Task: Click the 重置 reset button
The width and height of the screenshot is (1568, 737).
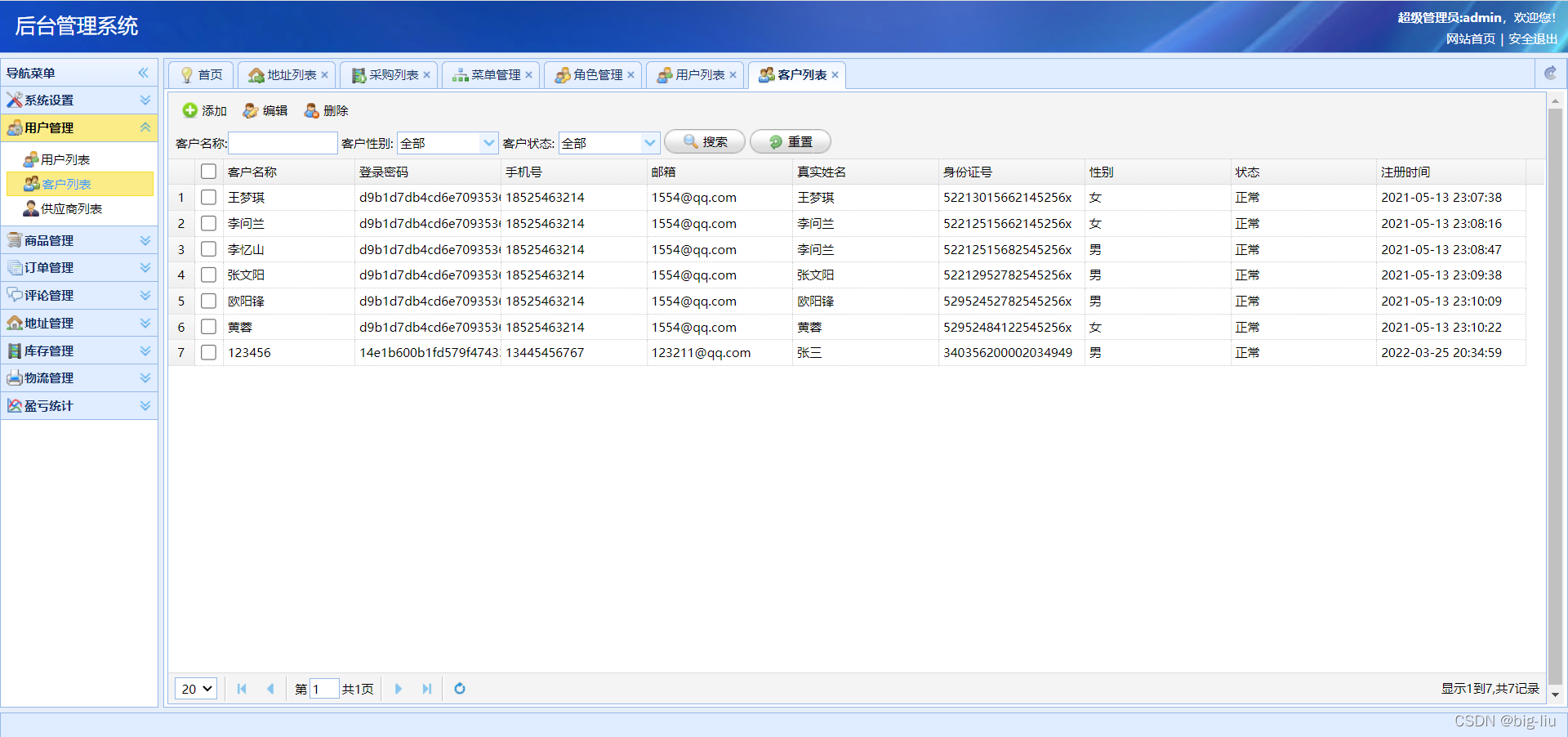Action: click(791, 142)
